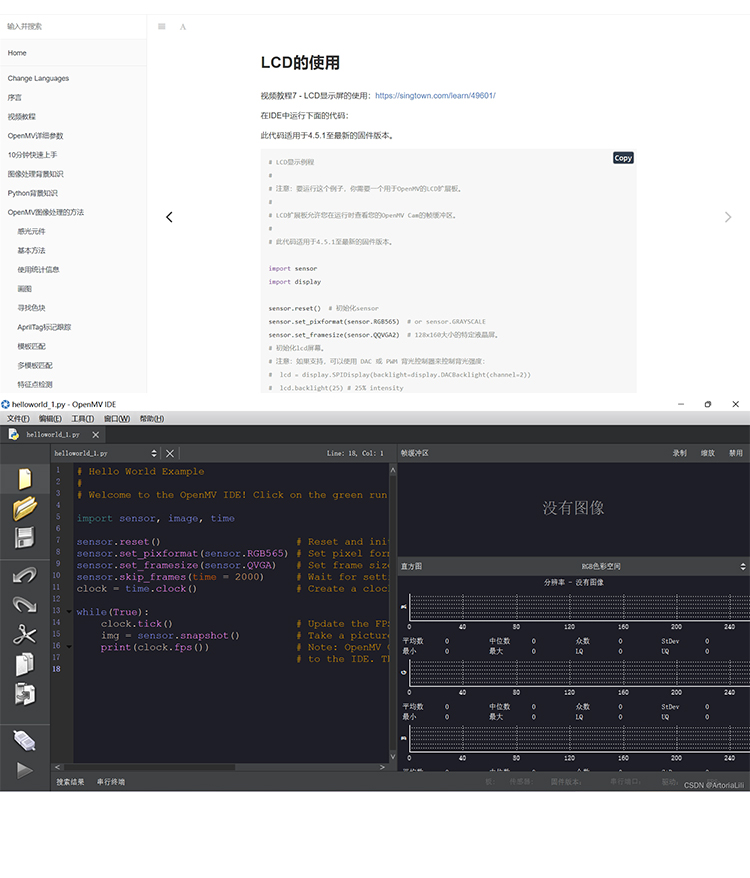This screenshot has width=750, height=878.
Task: Collapse the fold arrow at line 16
Action: [69, 647]
